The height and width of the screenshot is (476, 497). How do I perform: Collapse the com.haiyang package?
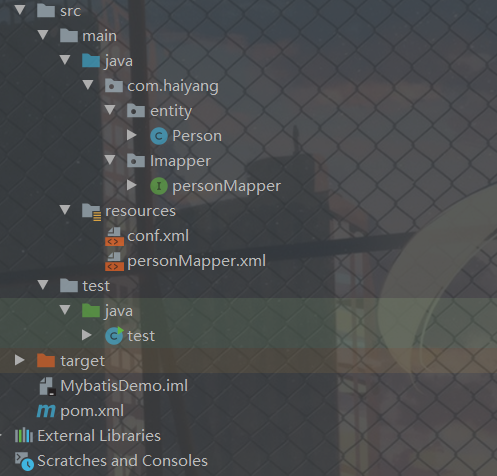tap(88, 85)
